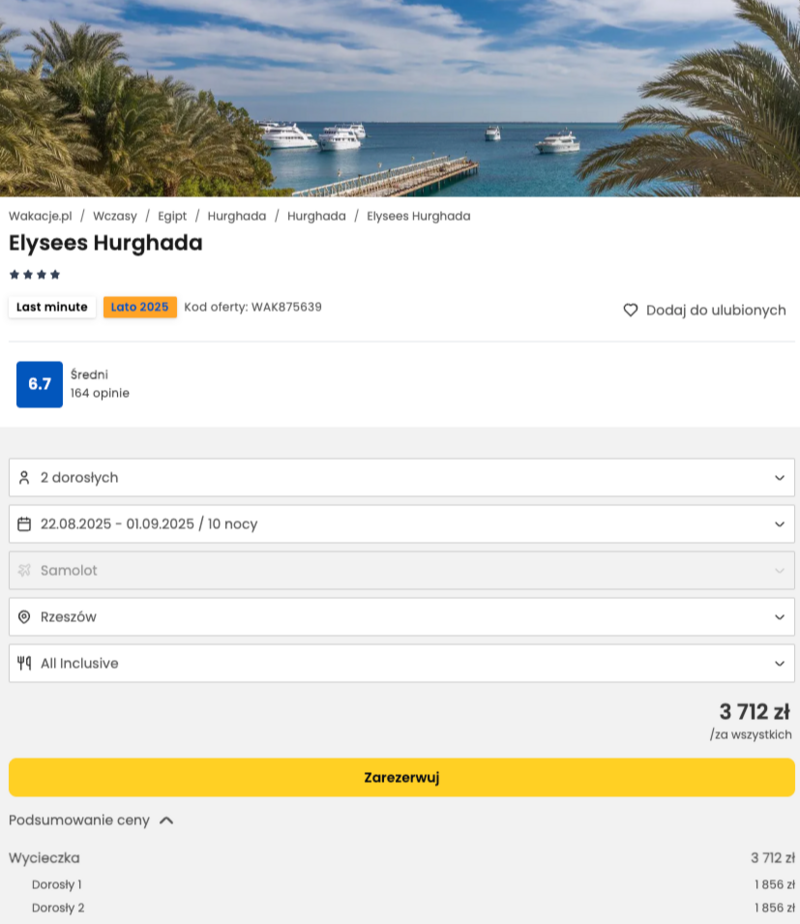Open Wczasy breadcrumb link
This screenshot has width=800, height=924.
click(115, 216)
